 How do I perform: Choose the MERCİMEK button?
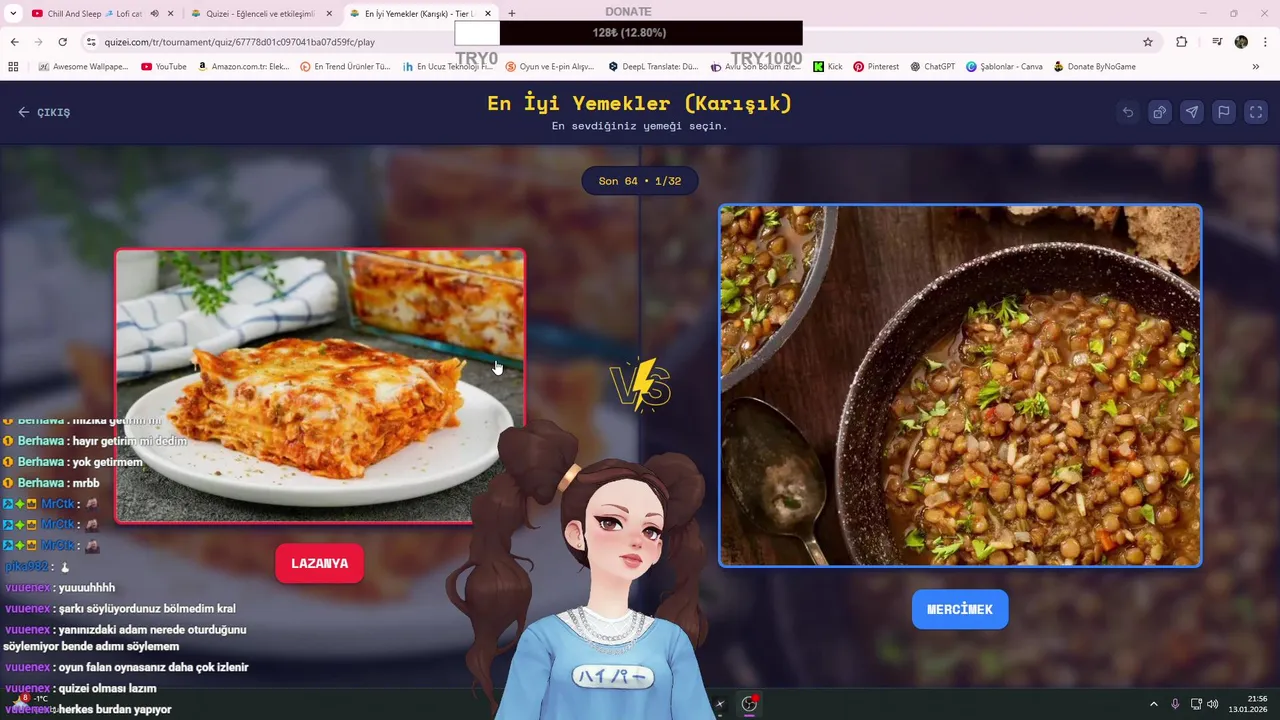[960, 609]
